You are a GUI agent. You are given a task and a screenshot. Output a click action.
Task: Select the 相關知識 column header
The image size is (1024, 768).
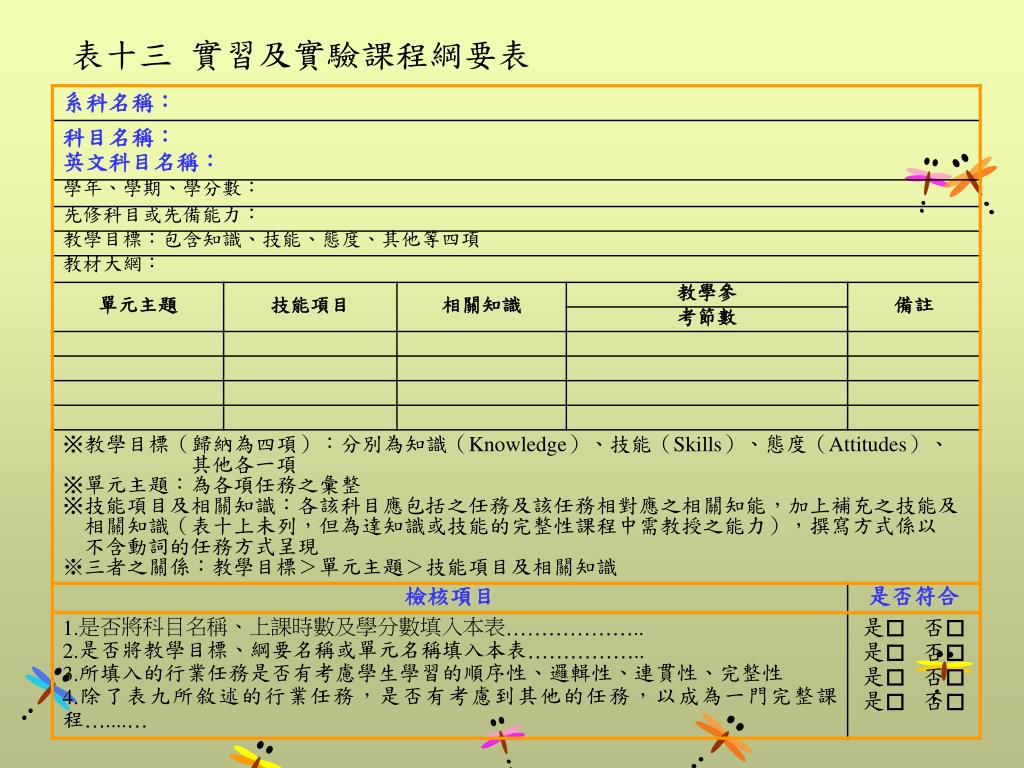(482, 305)
